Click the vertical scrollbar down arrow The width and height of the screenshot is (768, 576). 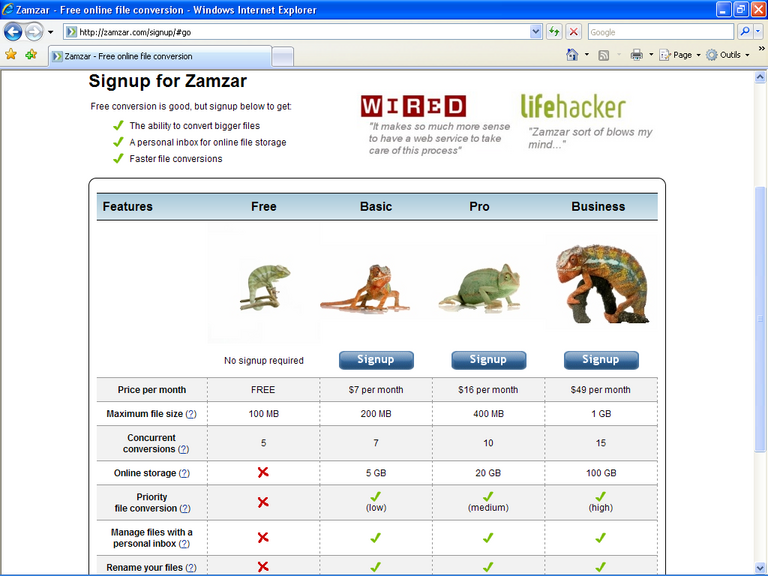click(760, 568)
